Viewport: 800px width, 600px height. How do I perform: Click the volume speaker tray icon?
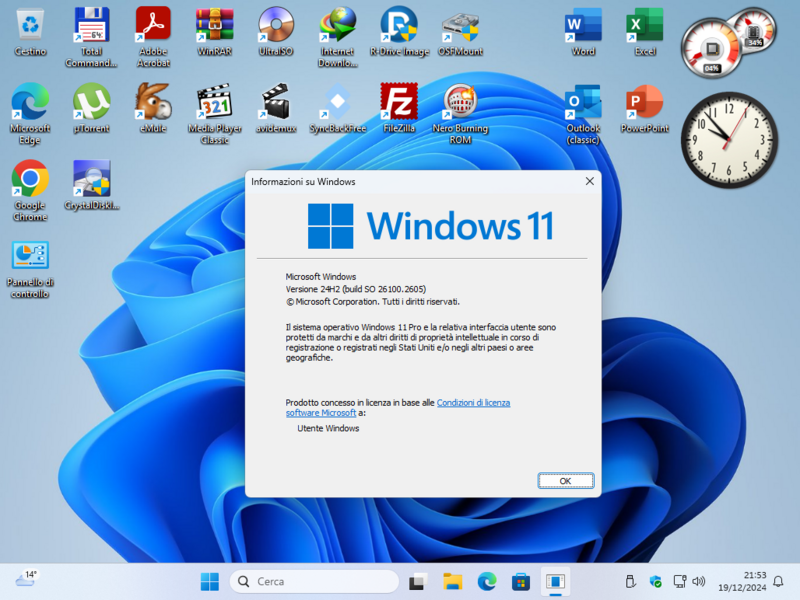coord(699,581)
